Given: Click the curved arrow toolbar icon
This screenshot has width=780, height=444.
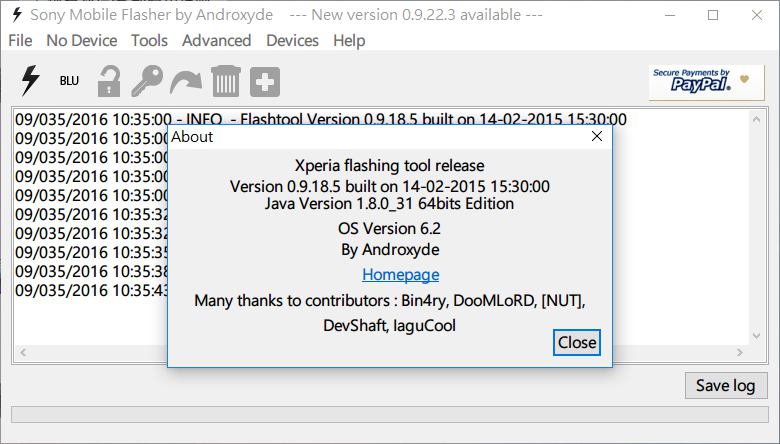Looking at the screenshot, I should [x=186, y=83].
